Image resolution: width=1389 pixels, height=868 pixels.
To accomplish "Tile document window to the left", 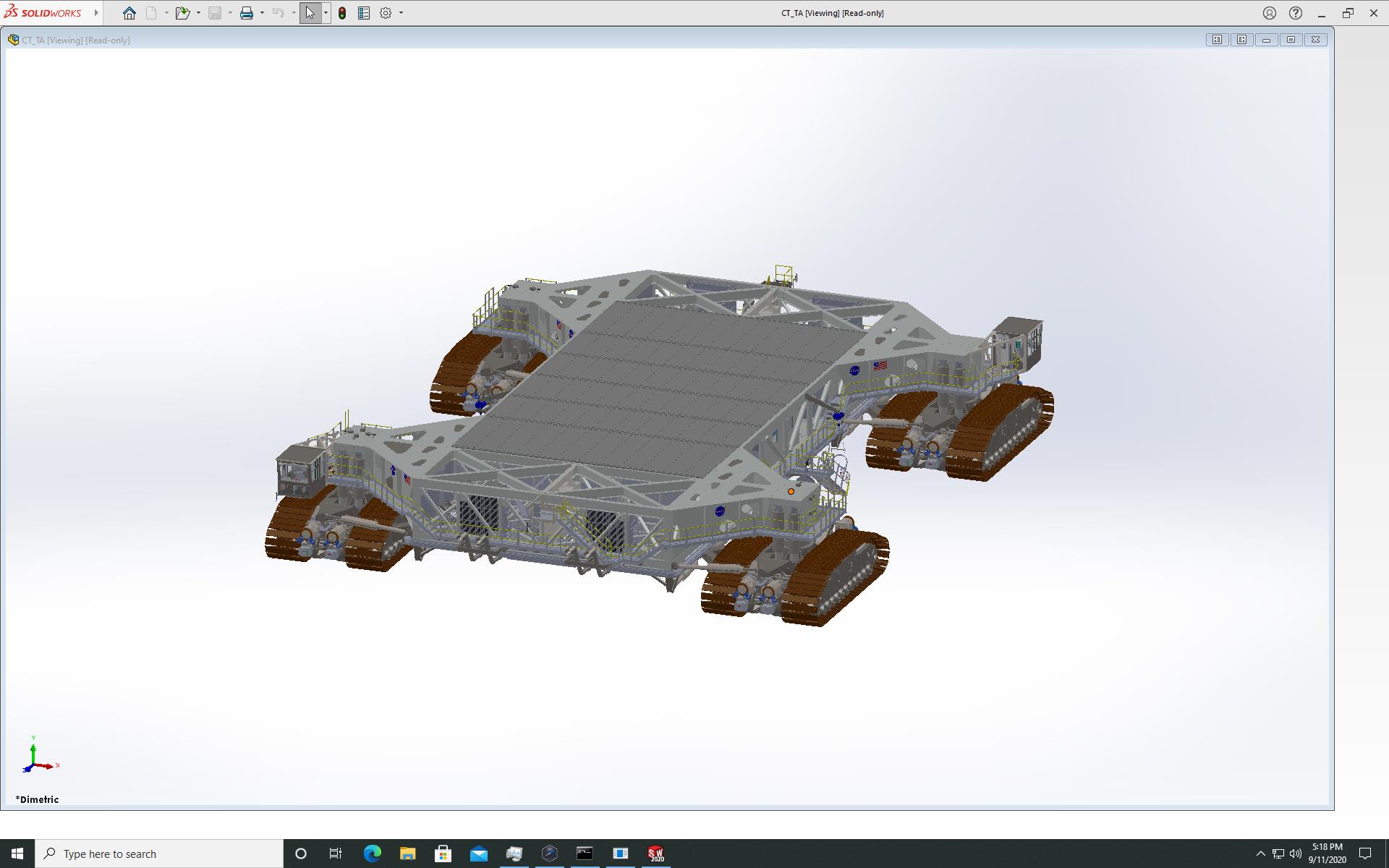I will pos(1217,40).
